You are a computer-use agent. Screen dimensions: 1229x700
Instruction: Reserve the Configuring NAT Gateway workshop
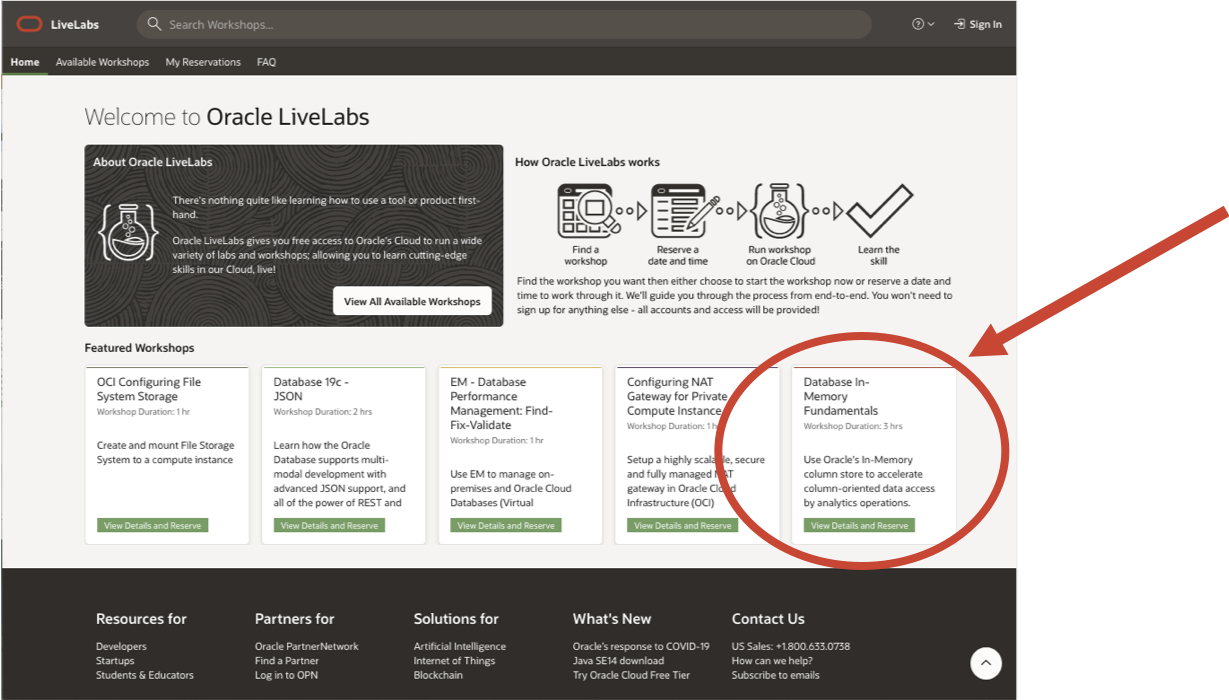pyautogui.click(x=683, y=525)
